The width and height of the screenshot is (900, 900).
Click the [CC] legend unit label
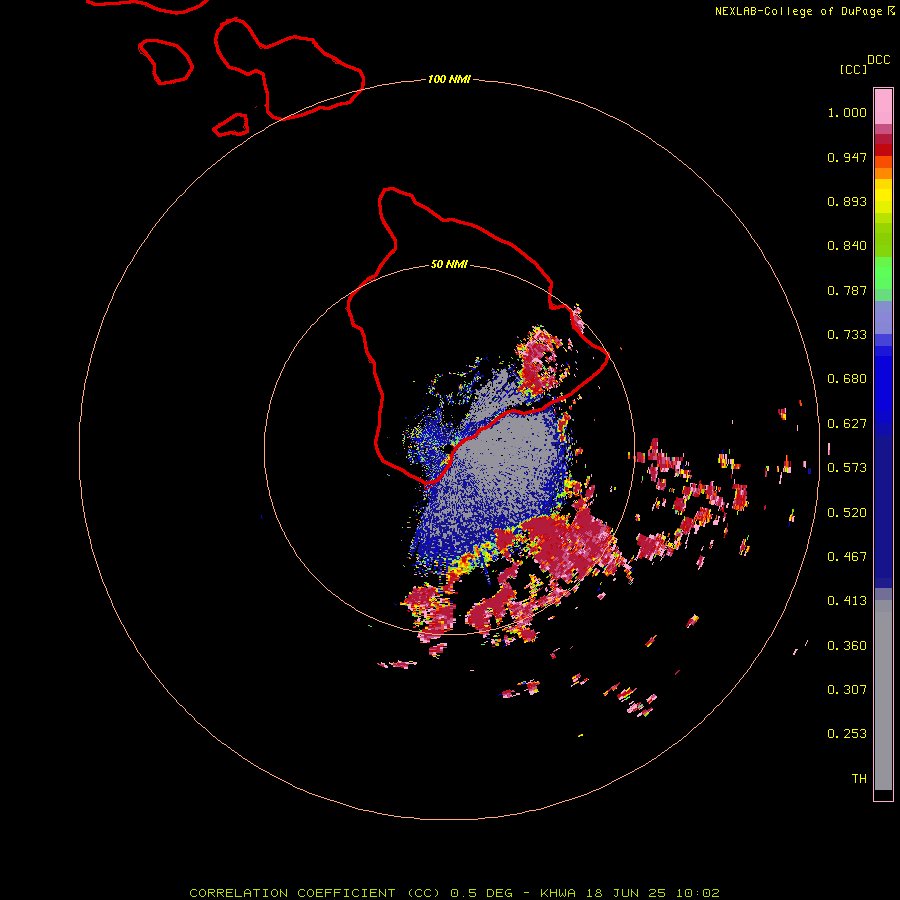coord(853,69)
